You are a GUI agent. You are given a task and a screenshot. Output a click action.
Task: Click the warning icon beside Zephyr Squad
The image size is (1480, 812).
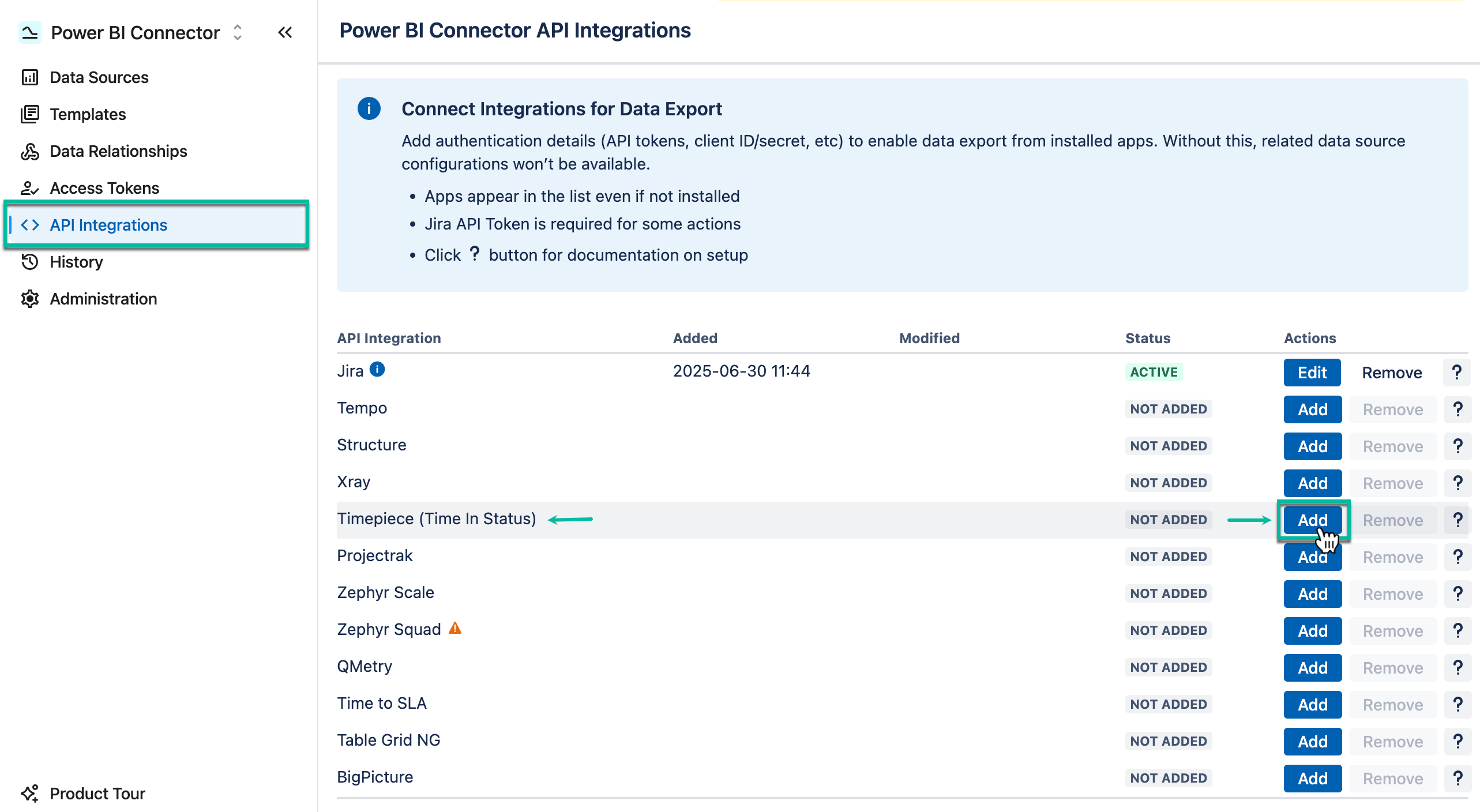pos(455,628)
